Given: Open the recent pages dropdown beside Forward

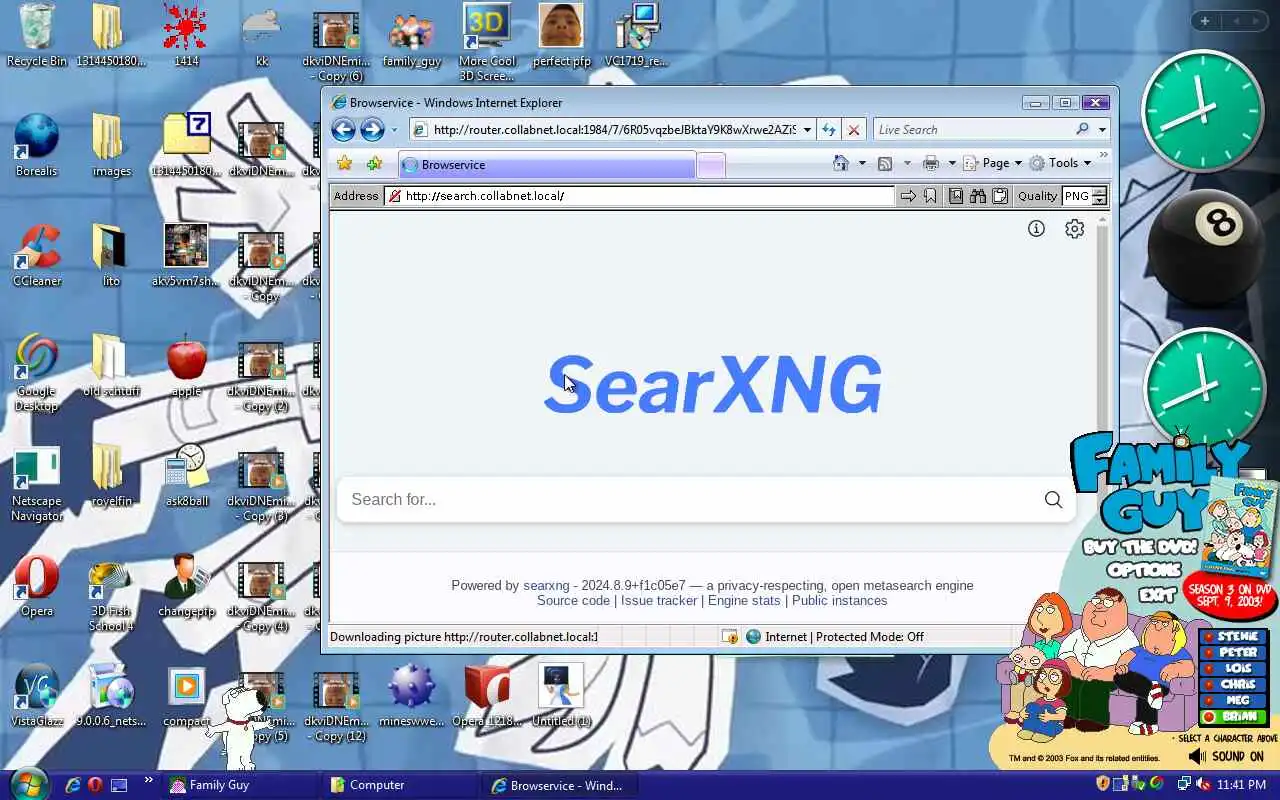Looking at the screenshot, I should point(394,130).
